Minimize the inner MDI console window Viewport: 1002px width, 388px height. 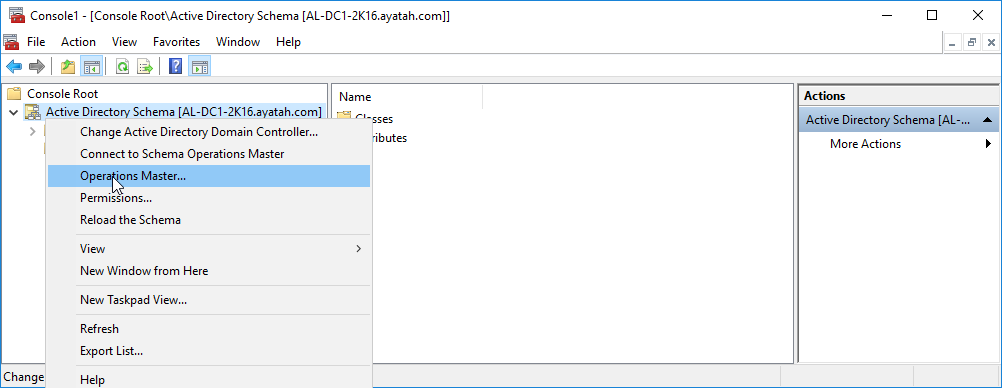coord(953,43)
